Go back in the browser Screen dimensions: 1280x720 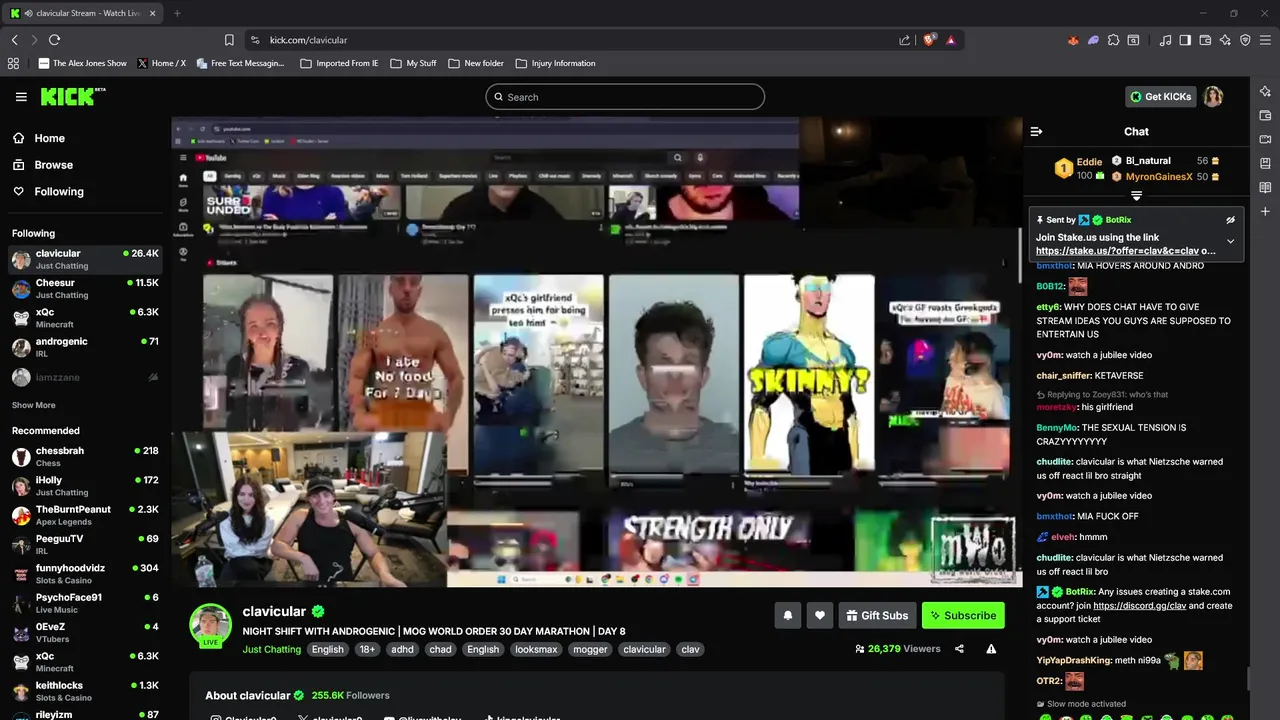pos(14,40)
